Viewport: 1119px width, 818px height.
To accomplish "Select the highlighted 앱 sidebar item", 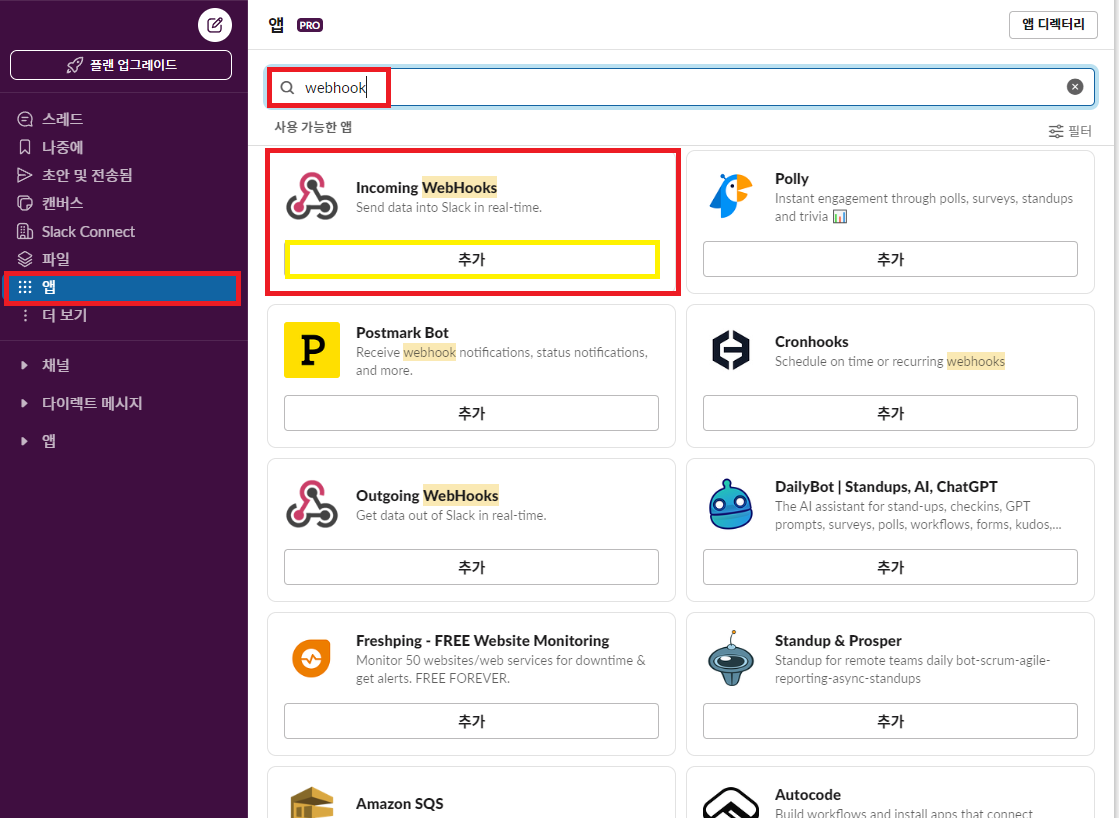I will (x=121, y=287).
